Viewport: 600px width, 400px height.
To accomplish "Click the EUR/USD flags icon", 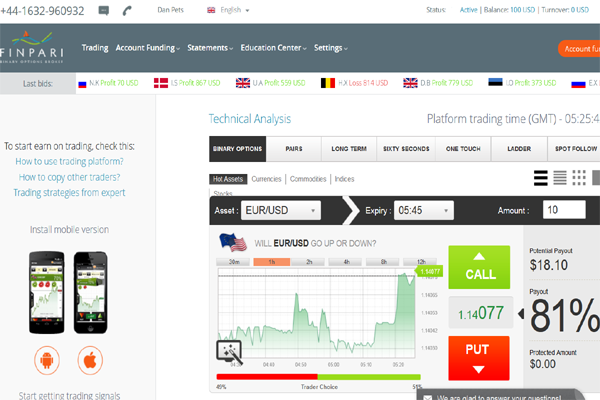I will tap(233, 242).
